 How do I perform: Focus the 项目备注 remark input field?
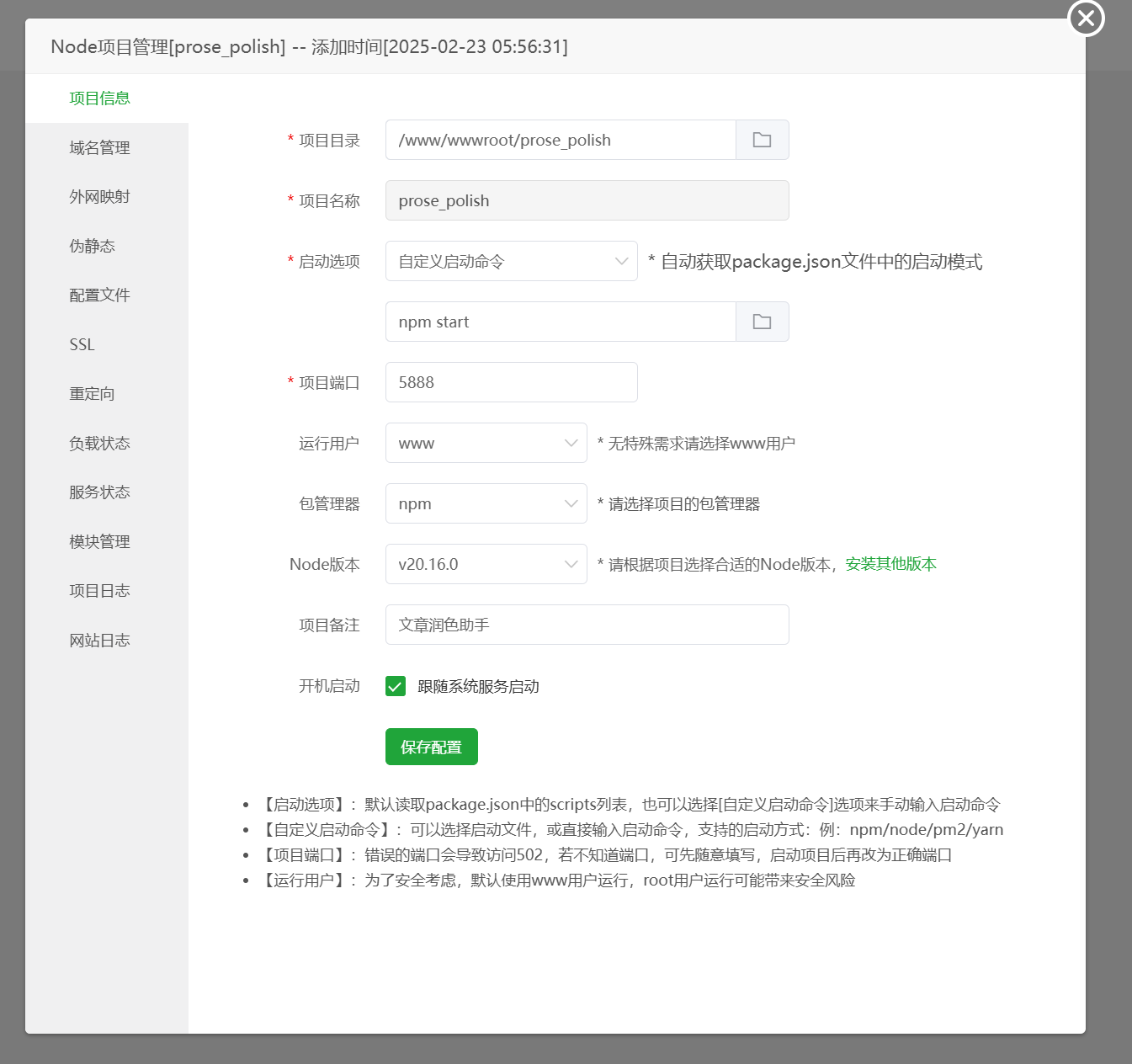click(587, 625)
